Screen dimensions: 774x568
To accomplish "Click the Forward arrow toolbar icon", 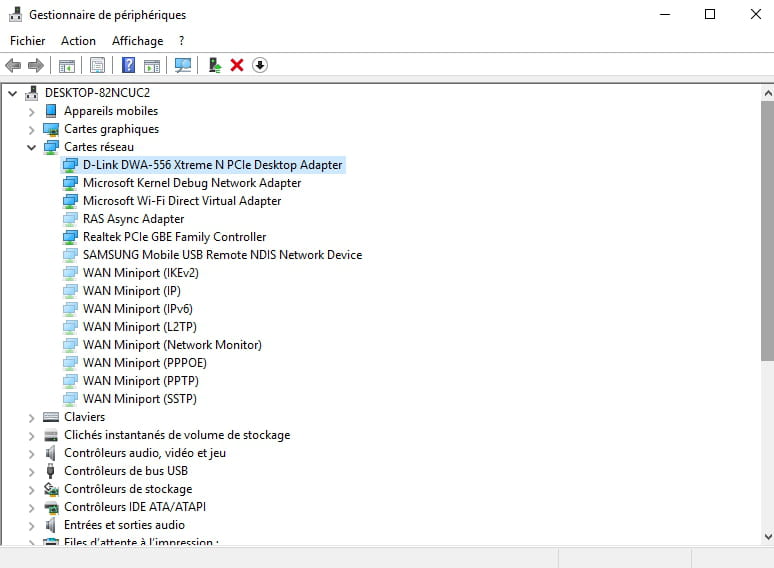I will [x=36, y=65].
